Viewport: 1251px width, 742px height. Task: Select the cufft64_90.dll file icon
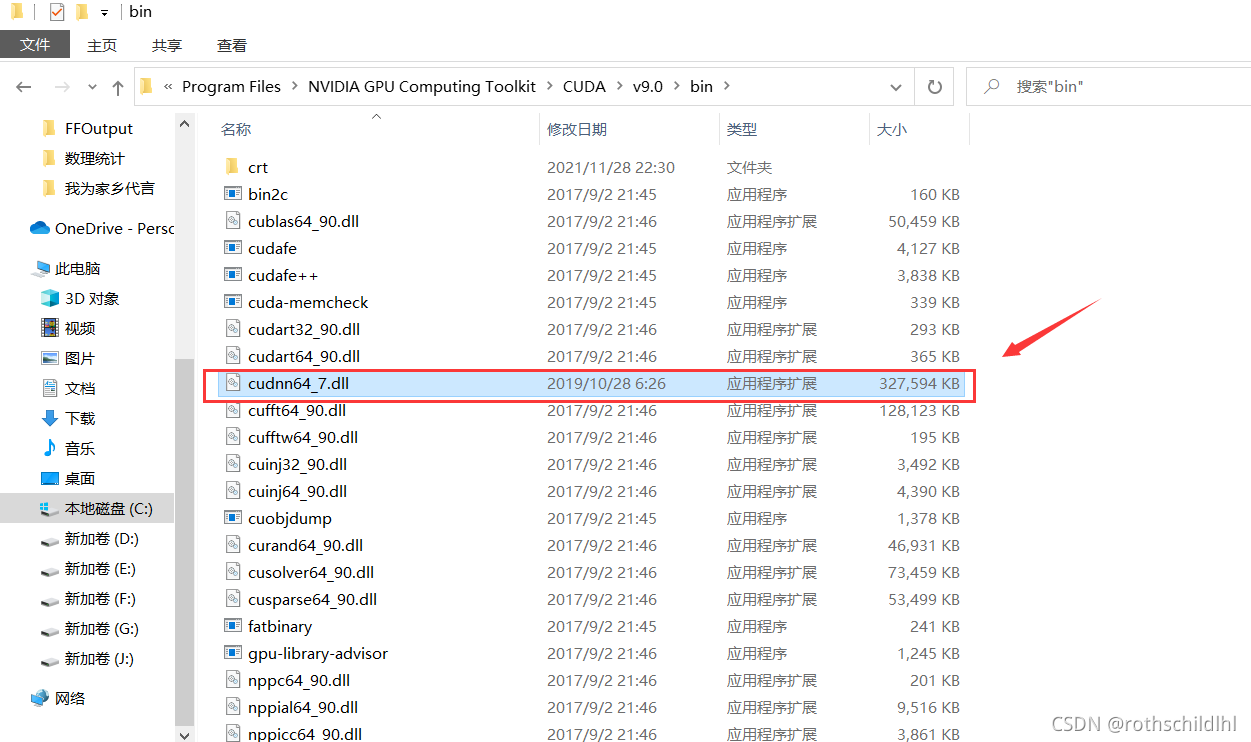pyautogui.click(x=232, y=410)
